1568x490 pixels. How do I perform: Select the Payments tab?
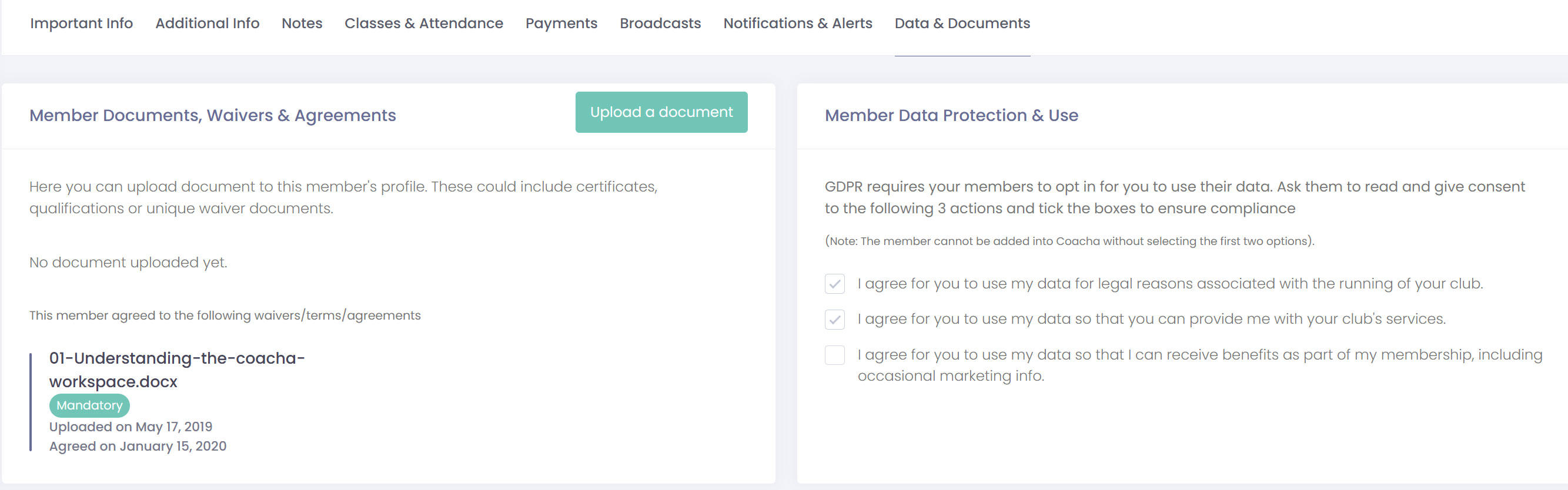(x=561, y=23)
